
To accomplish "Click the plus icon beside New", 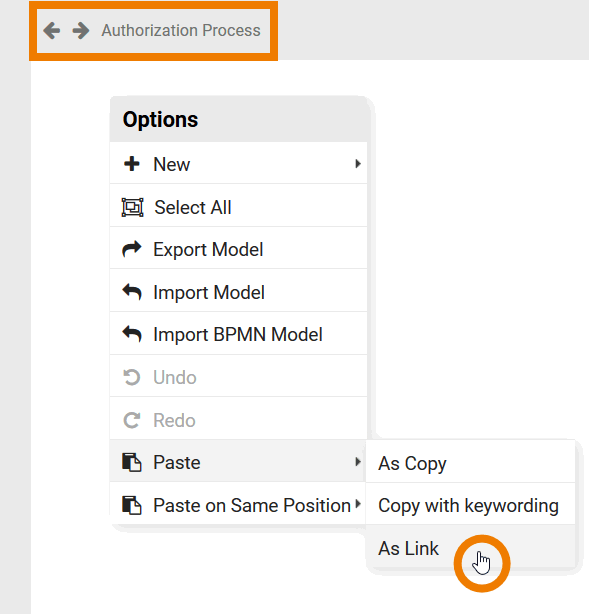I will point(132,164).
